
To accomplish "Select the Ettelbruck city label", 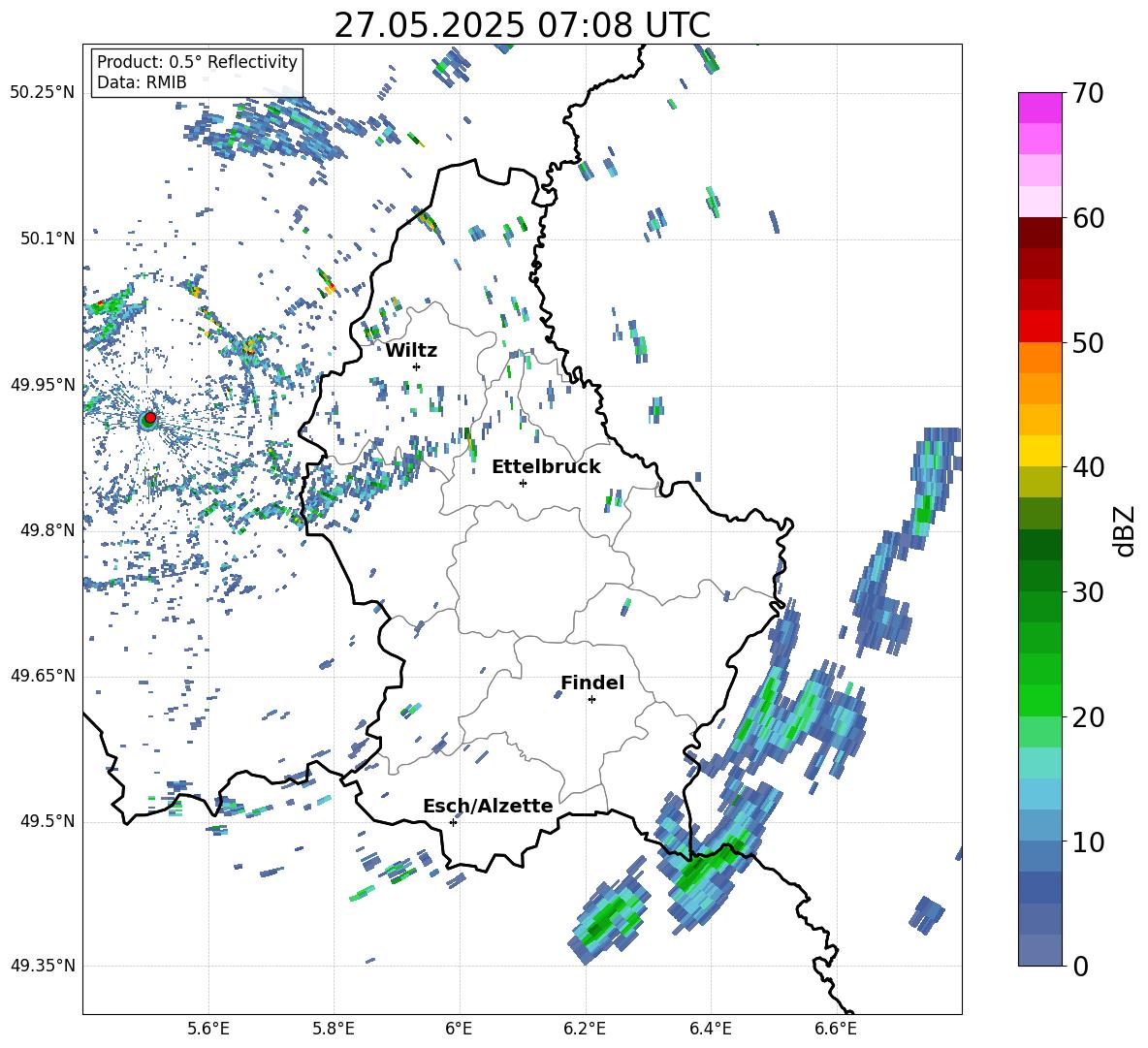I will pyautogui.click(x=546, y=467).
